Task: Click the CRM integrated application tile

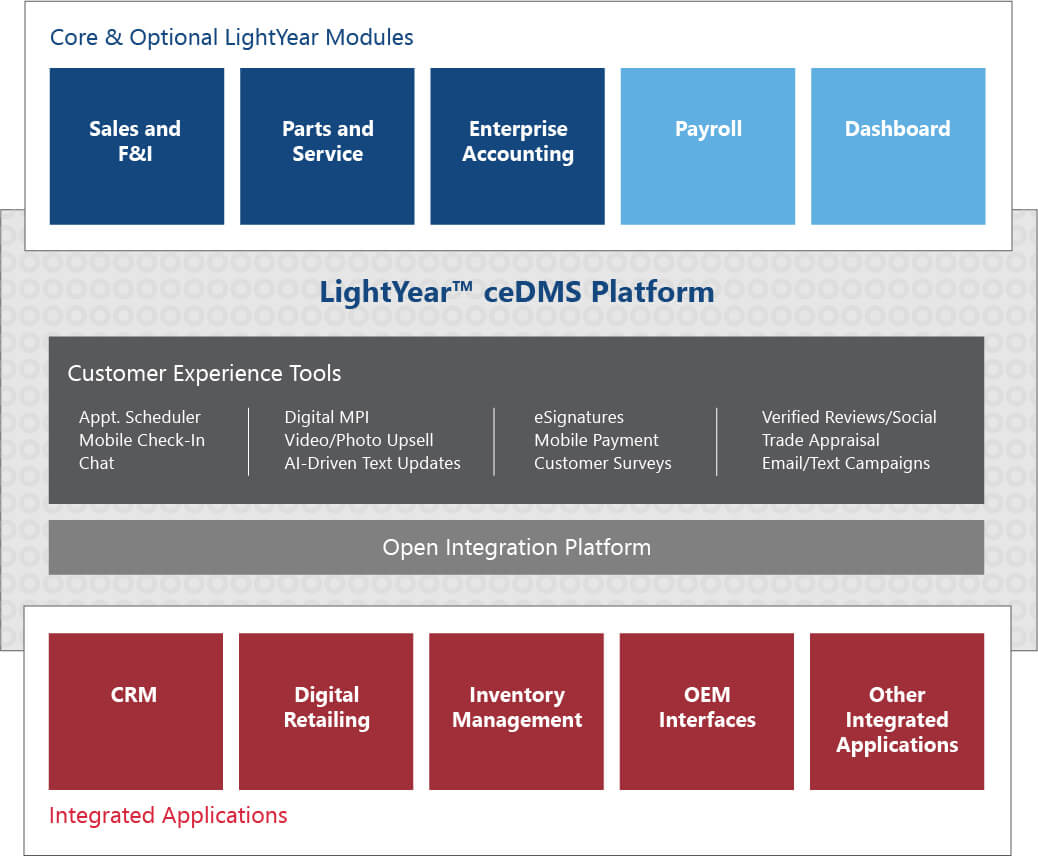Action: point(136,711)
